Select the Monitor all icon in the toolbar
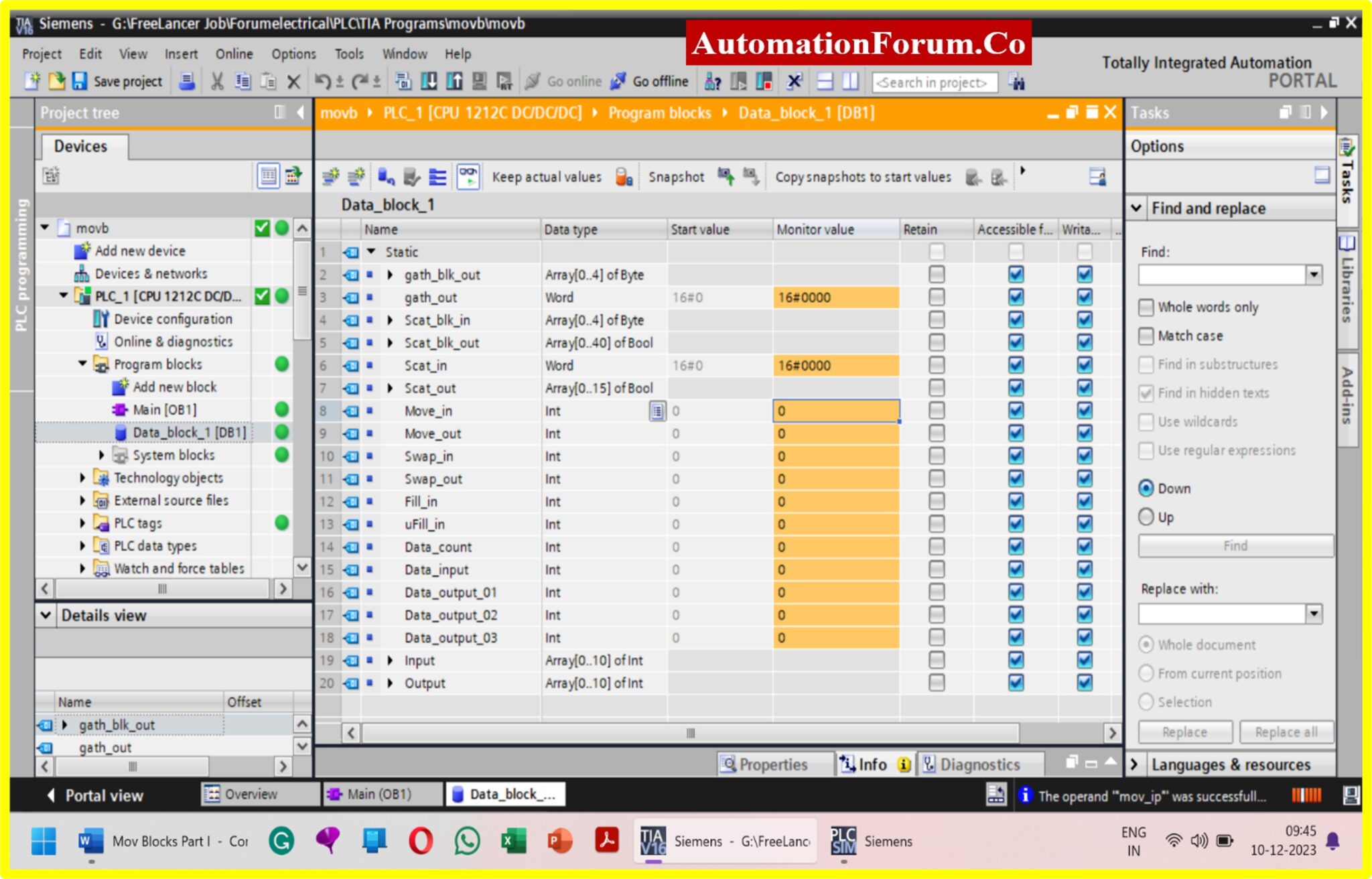1372x879 pixels. click(469, 176)
